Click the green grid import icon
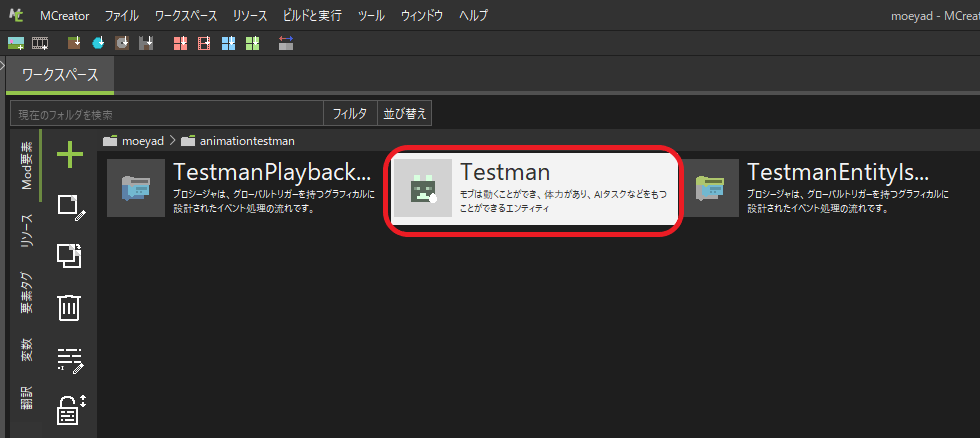This screenshot has height=438, width=980. (252, 43)
